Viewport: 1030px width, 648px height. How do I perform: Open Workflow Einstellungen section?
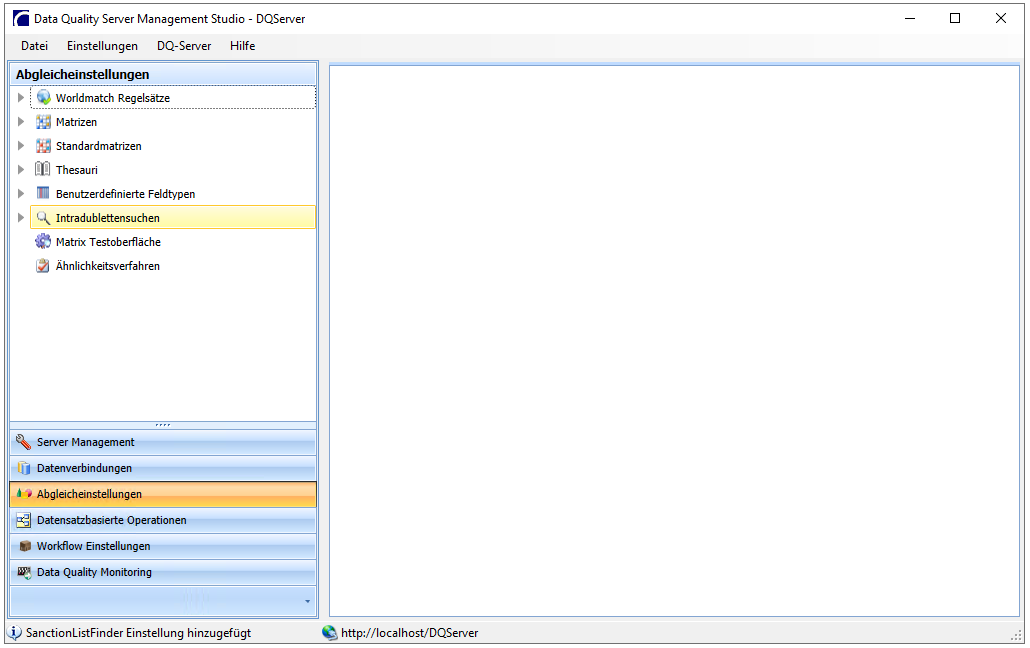click(163, 546)
